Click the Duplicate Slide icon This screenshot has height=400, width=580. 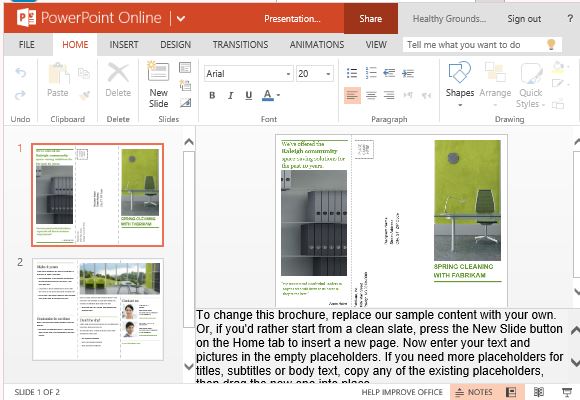tap(185, 85)
